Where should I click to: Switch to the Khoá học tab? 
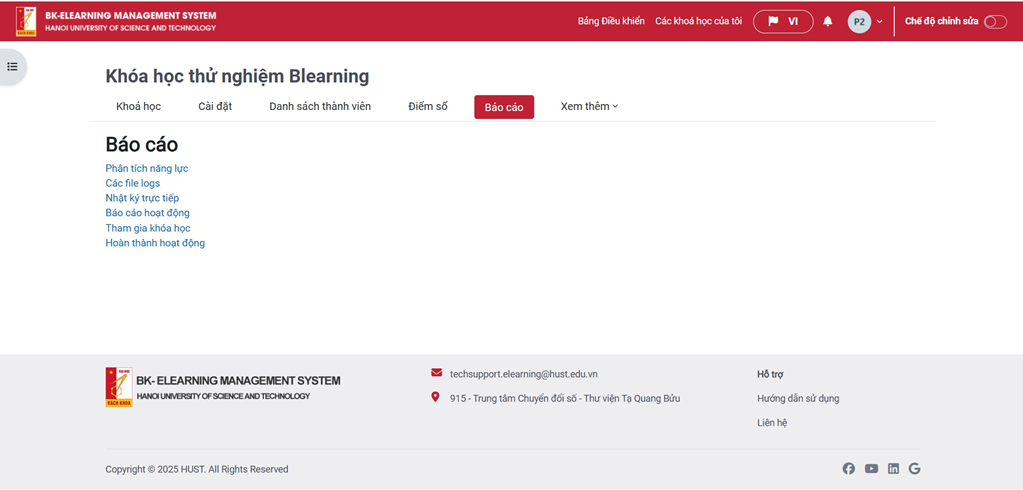pos(138,106)
